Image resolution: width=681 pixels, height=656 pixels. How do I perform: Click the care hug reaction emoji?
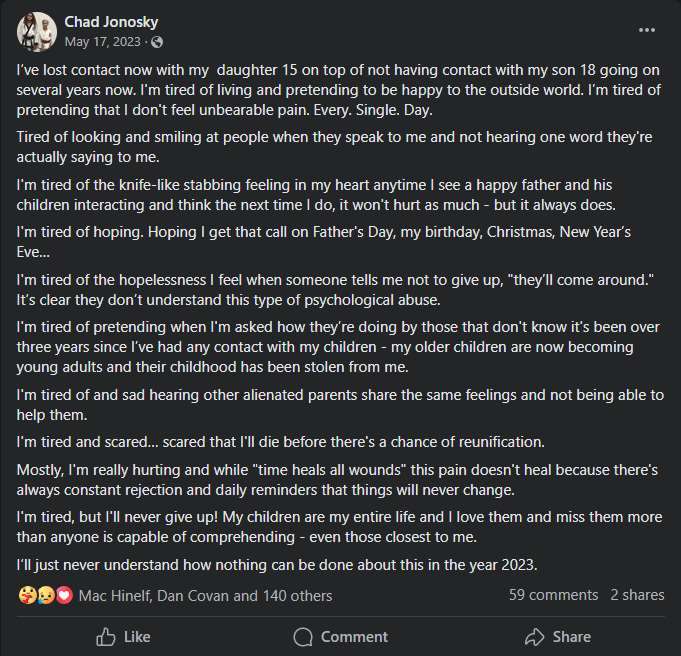pyautogui.click(x=26, y=595)
